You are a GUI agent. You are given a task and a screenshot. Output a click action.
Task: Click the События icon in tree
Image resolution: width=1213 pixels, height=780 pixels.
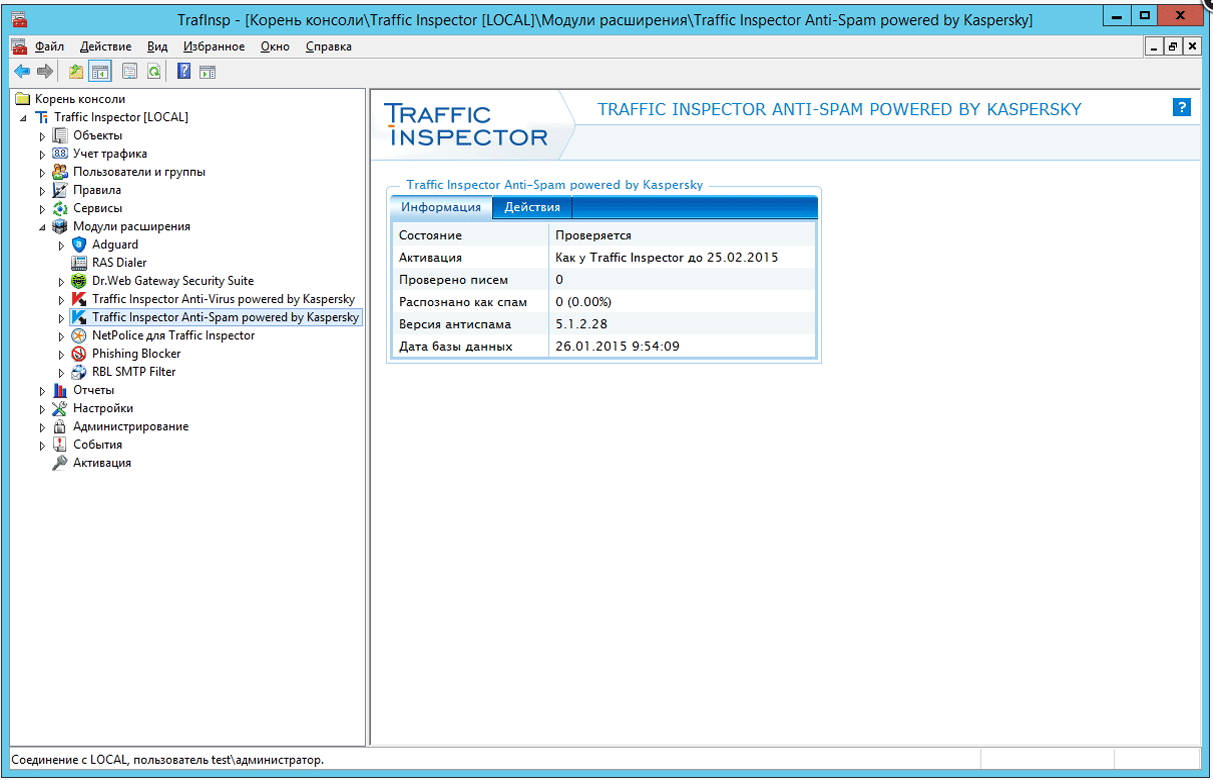[60, 444]
